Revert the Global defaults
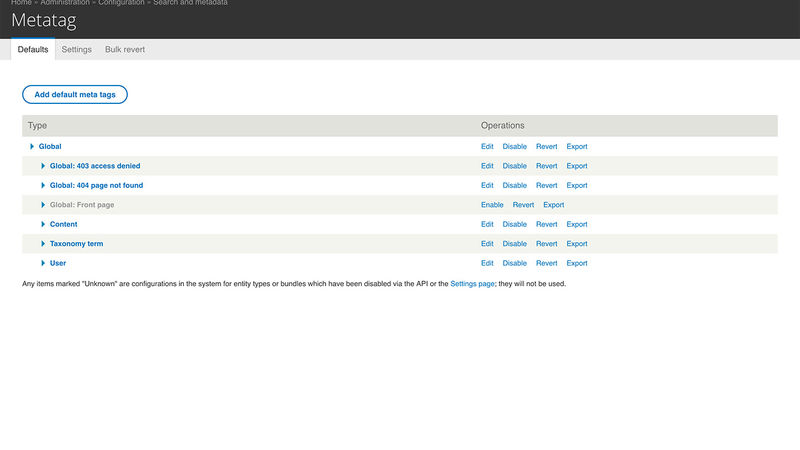800x450 pixels. (x=546, y=146)
